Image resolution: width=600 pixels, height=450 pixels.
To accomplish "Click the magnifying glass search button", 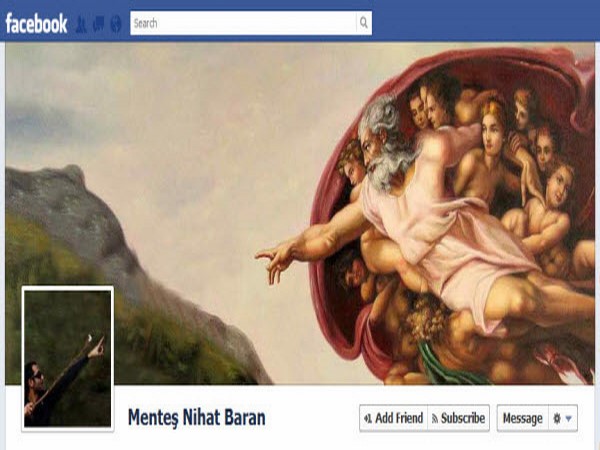I will click(364, 23).
